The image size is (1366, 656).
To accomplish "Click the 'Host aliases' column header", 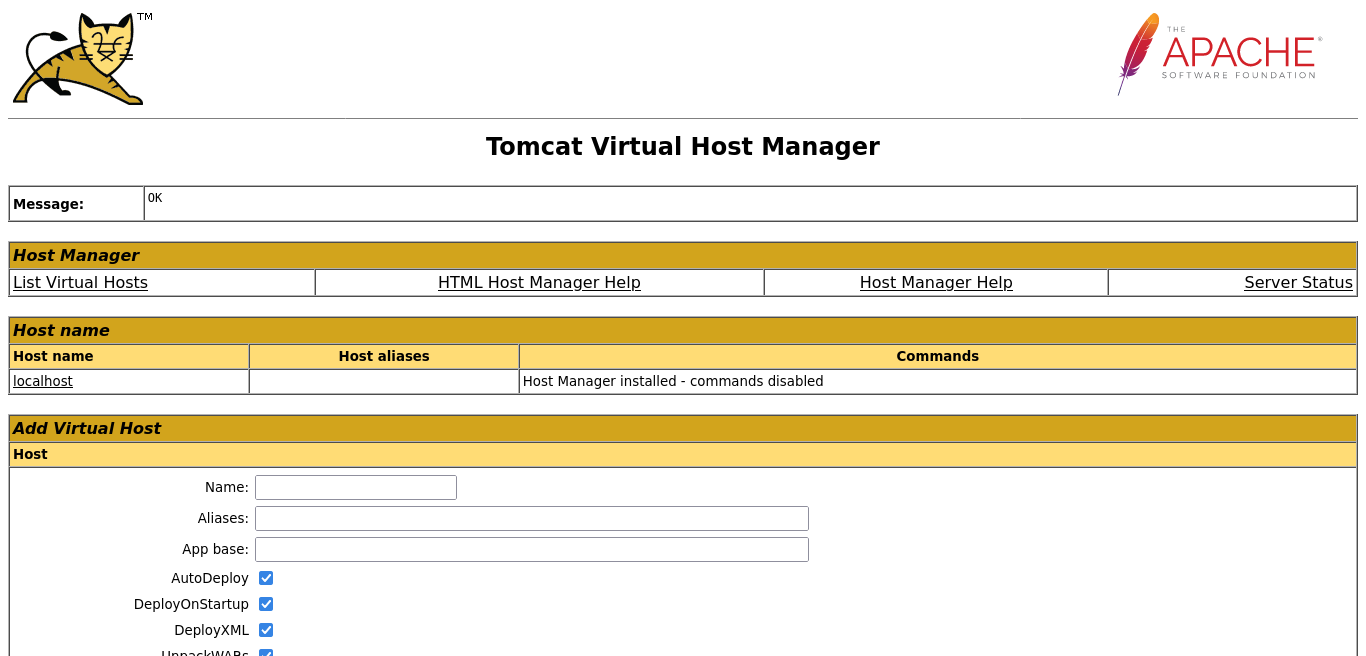I will [384, 356].
